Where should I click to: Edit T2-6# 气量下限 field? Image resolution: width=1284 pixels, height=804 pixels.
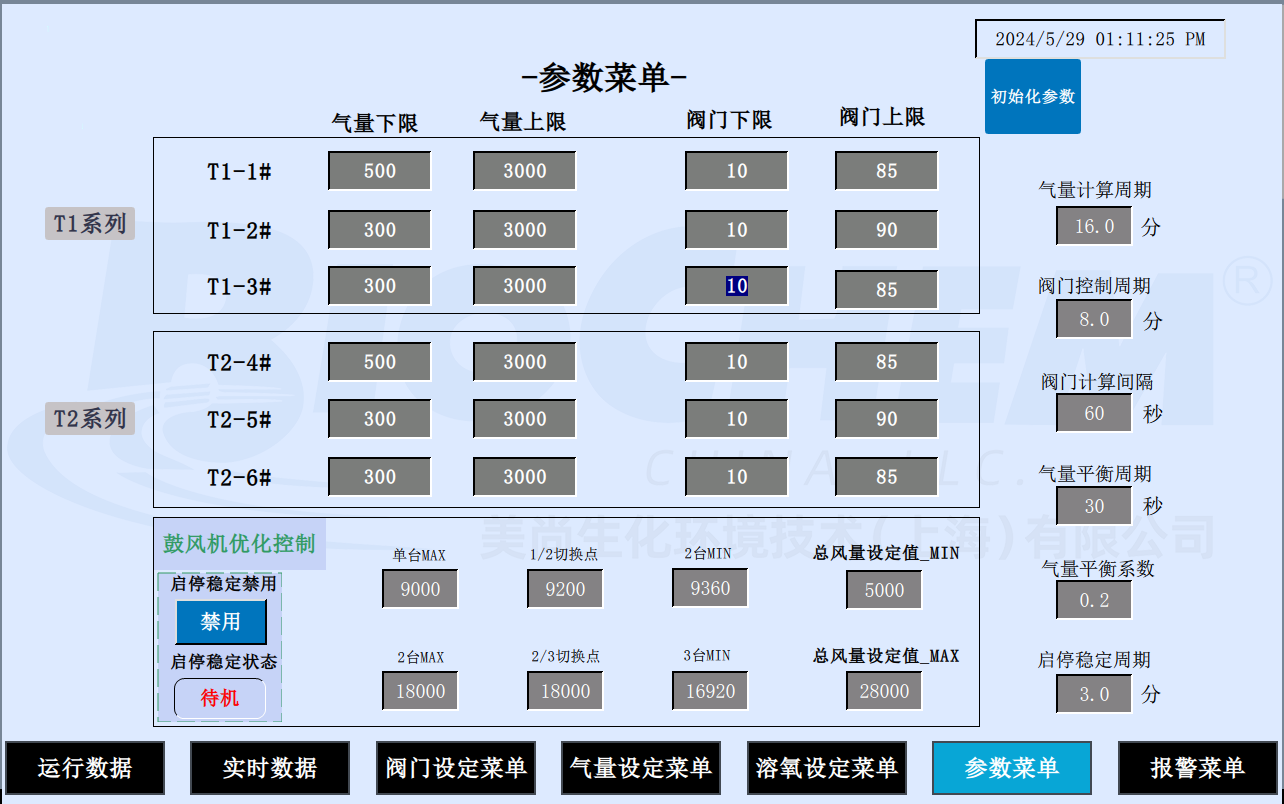coord(380,477)
